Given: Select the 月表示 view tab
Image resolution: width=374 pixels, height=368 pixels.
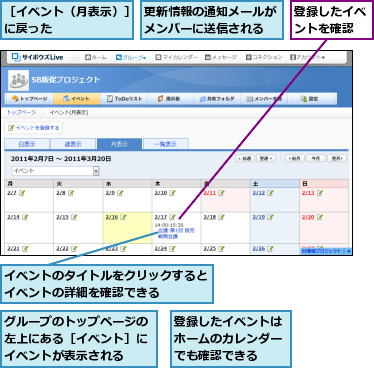Looking at the screenshot, I should point(119,144).
